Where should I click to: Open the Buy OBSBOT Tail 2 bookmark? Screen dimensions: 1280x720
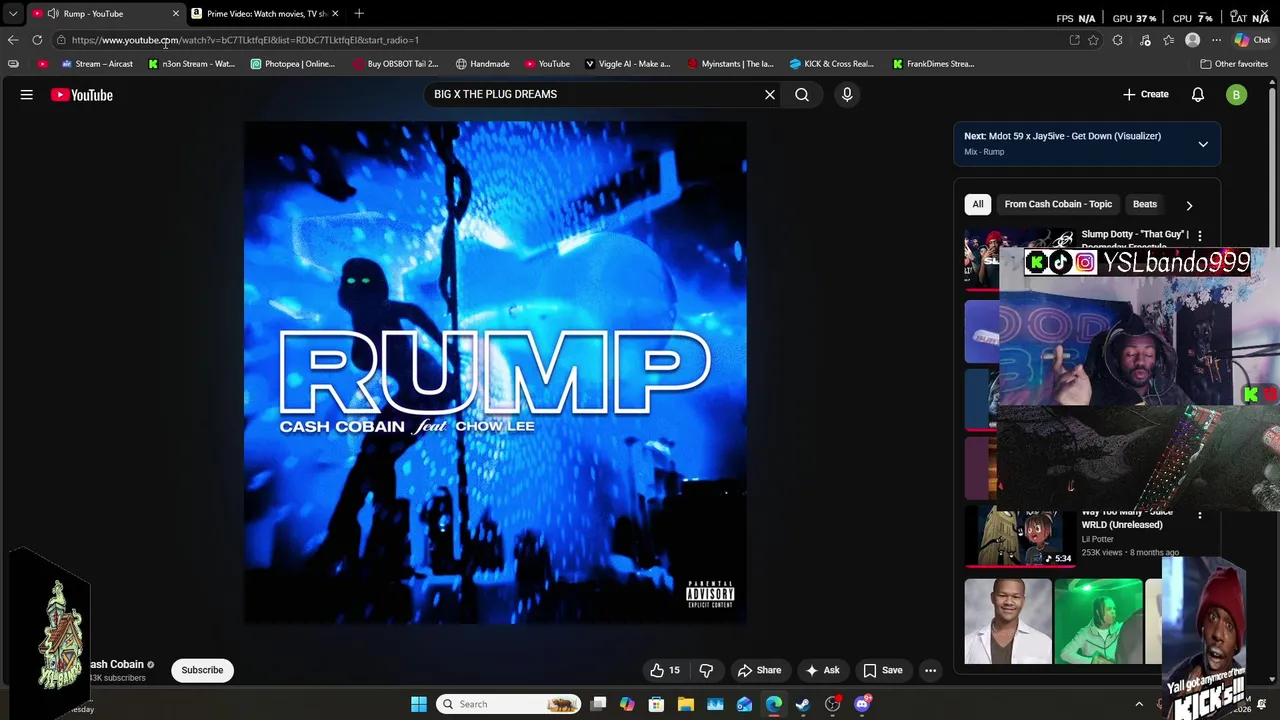point(396,64)
